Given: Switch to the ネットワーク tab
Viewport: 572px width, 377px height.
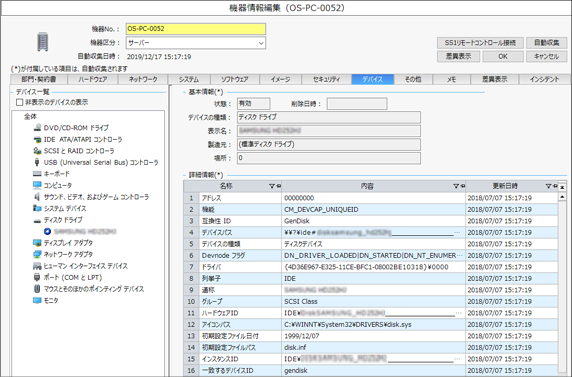Looking at the screenshot, I should click(x=143, y=79).
